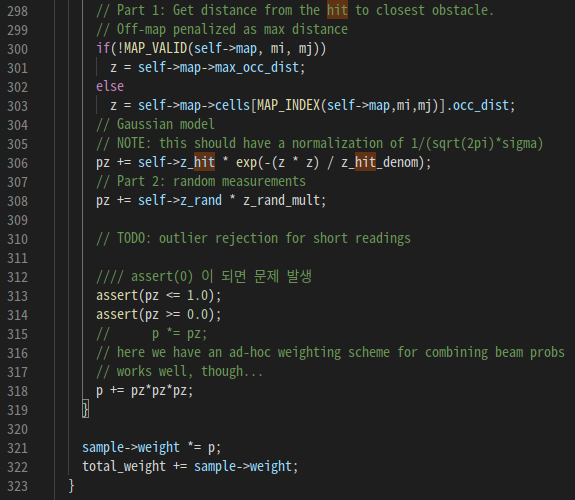The width and height of the screenshot is (575, 500).
Task: Click z_rand_mult on line 308
Action: (281, 200)
